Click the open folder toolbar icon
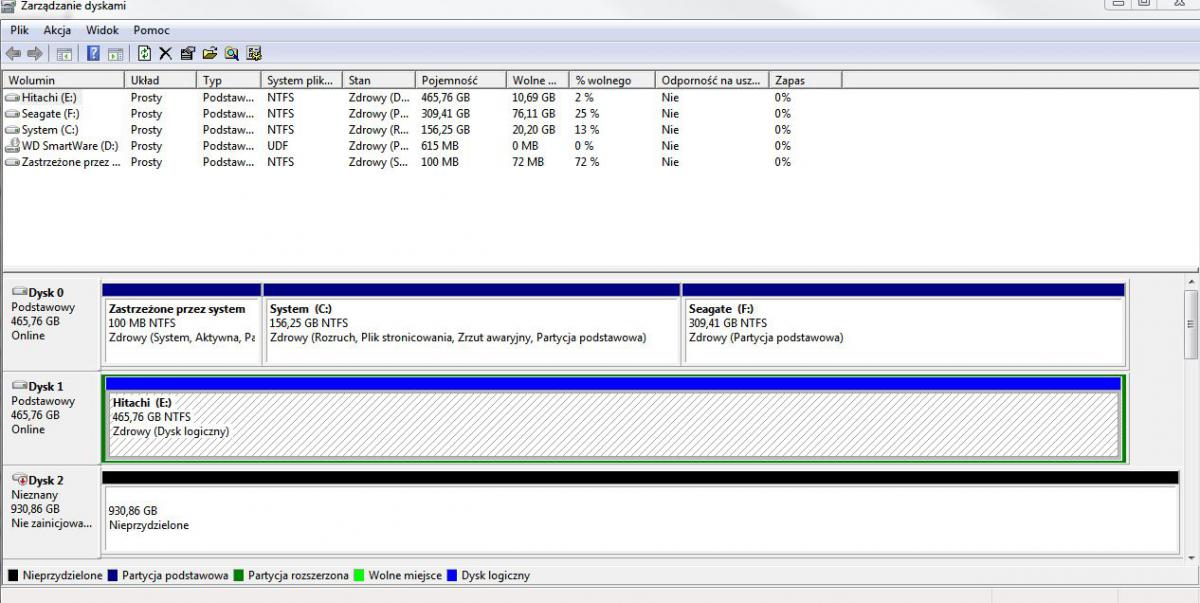 click(x=210, y=53)
